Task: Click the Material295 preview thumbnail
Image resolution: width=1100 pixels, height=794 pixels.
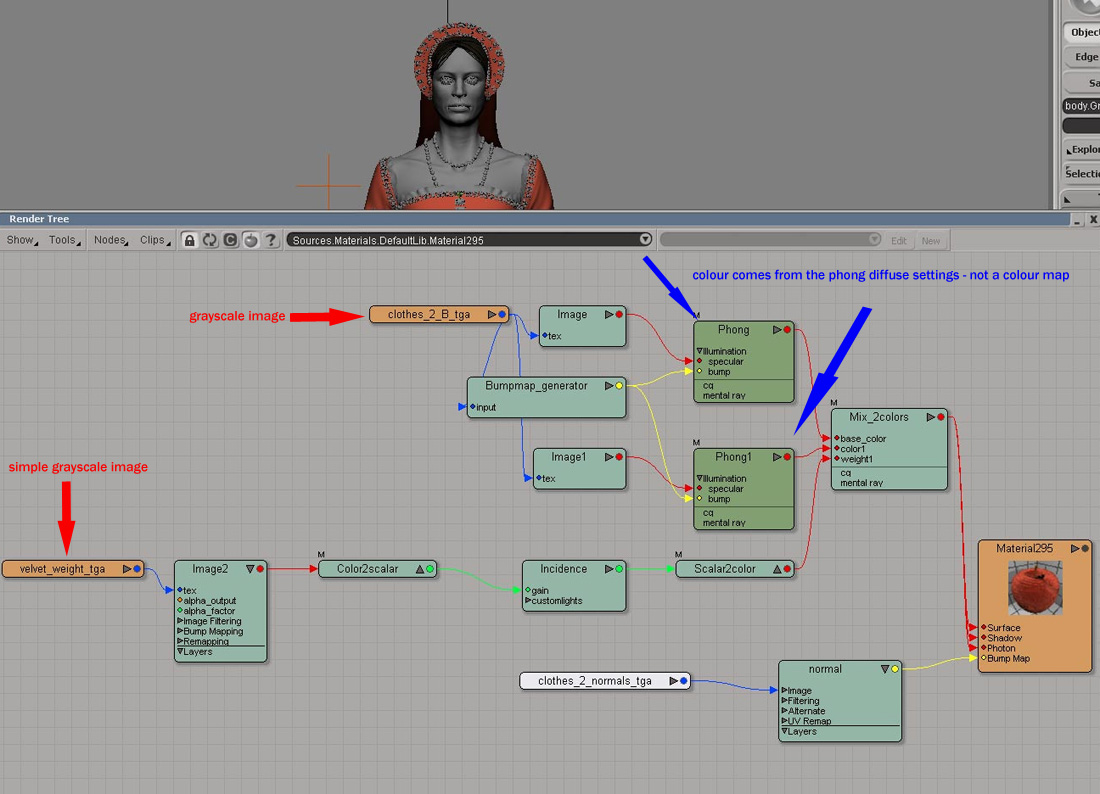Action: (x=1035, y=588)
